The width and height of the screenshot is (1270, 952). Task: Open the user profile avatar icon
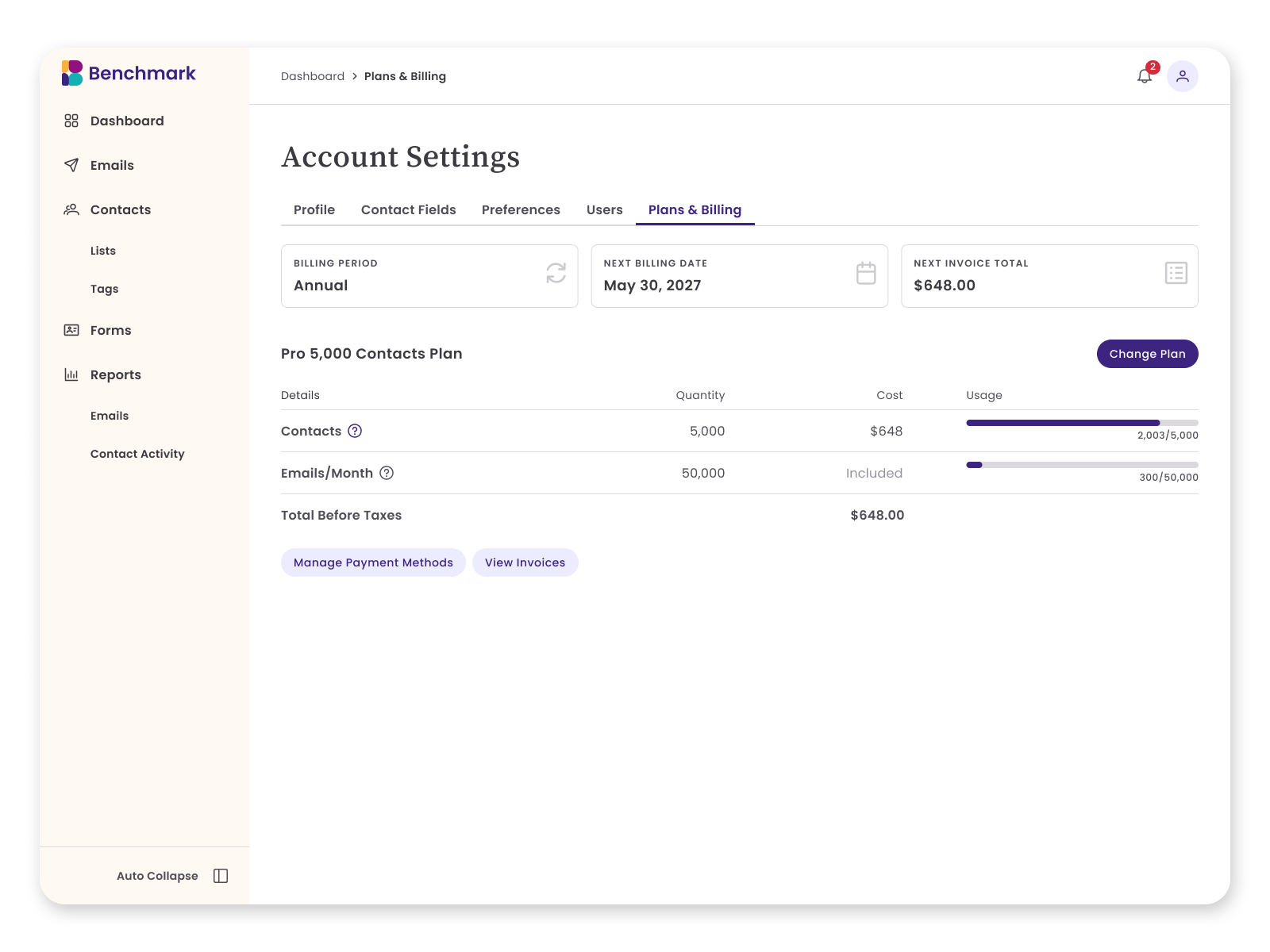click(x=1183, y=76)
